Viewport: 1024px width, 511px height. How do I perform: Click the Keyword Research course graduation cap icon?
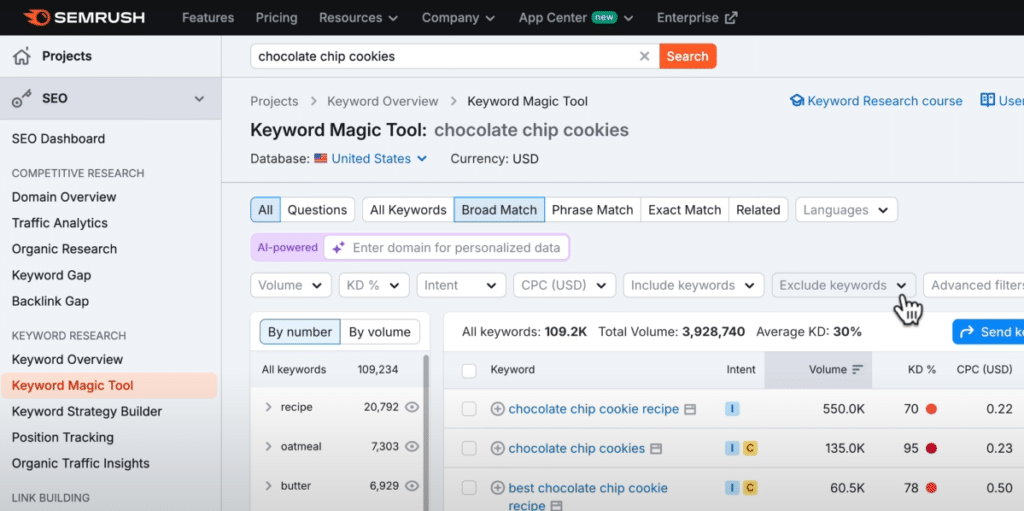pos(796,101)
